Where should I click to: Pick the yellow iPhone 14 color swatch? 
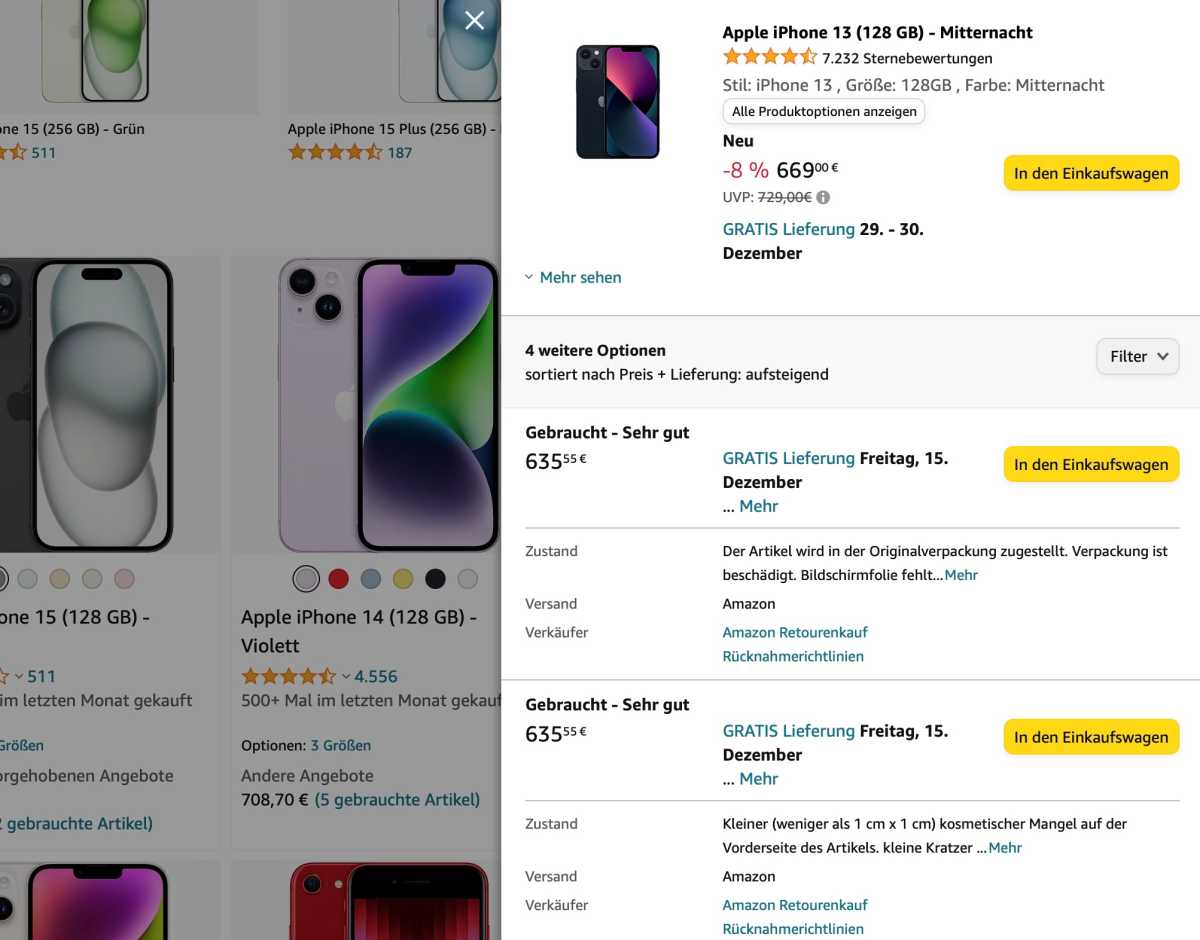click(x=403, y=578)
